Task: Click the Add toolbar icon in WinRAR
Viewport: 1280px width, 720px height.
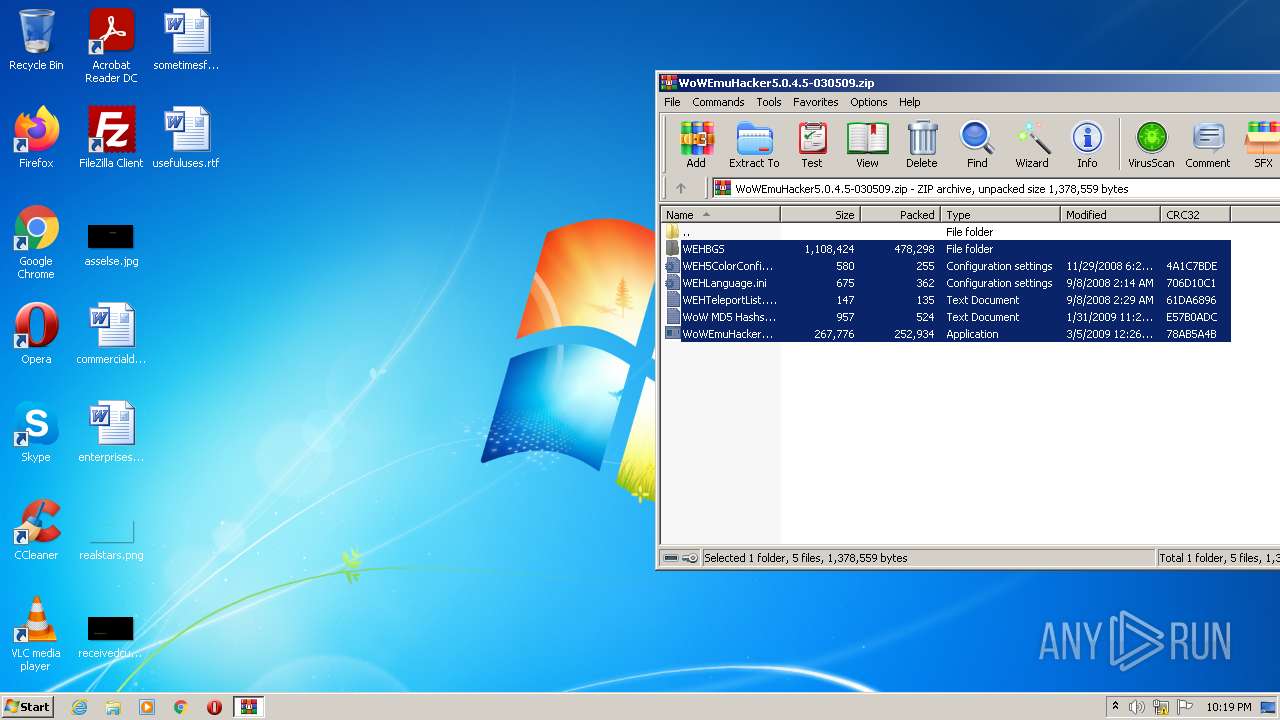Action: tap(696, 145)
